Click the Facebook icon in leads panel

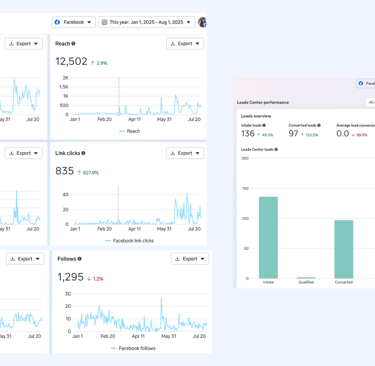tap(361, 83)
